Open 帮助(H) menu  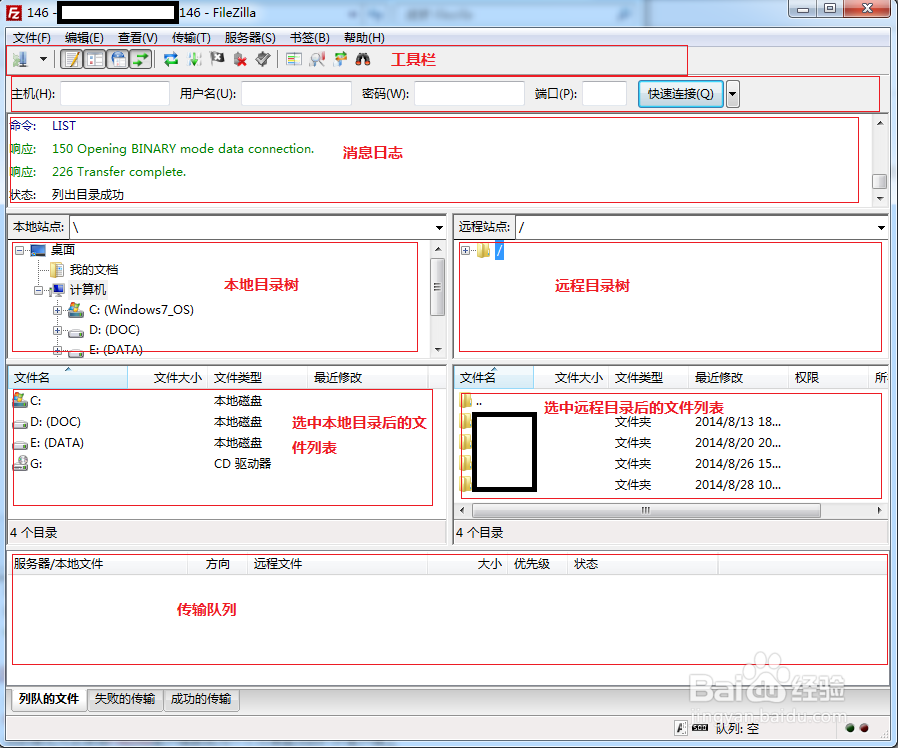364,38
